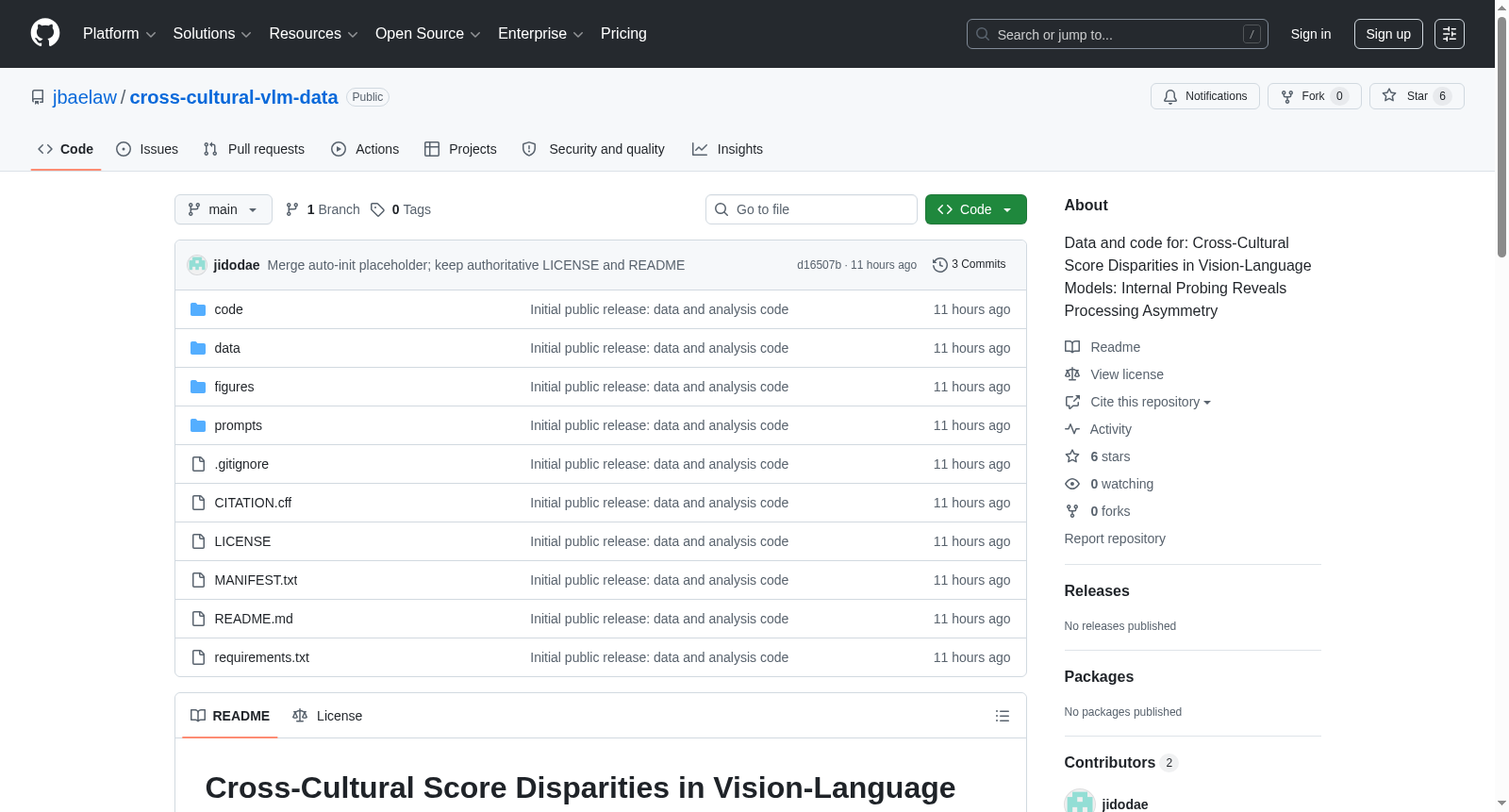View the 3 Commits history
The height and width of the screenshot is (812, 1509).
(x=969, y=264)
